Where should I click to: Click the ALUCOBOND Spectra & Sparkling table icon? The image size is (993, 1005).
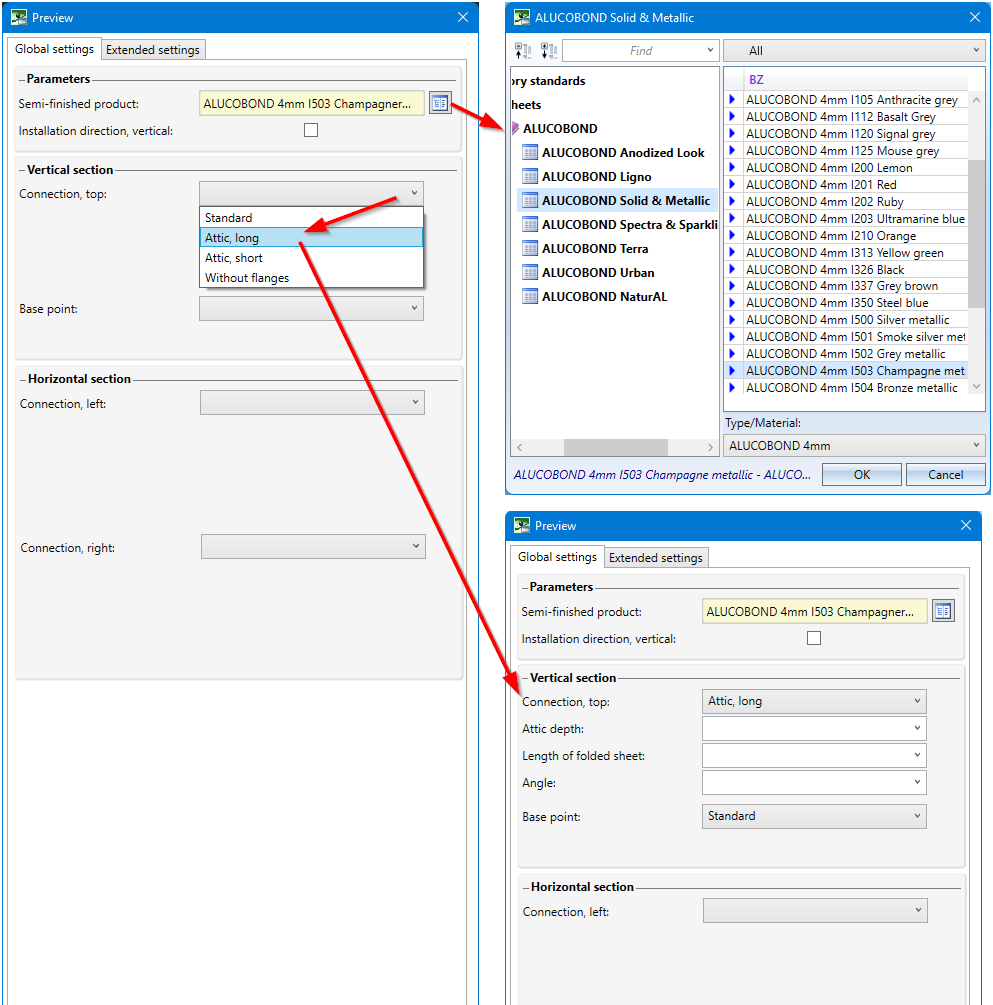pos(530,224)
